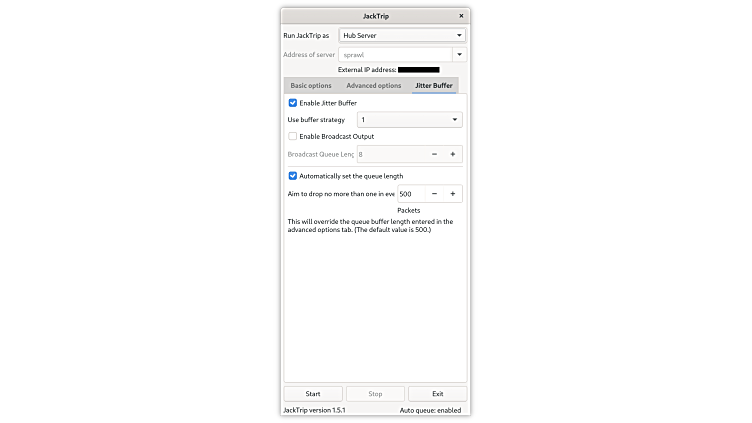This screenshot has width=752, height=423.
Task: Click the packets value field showing 500
Action: coord(411,194)
